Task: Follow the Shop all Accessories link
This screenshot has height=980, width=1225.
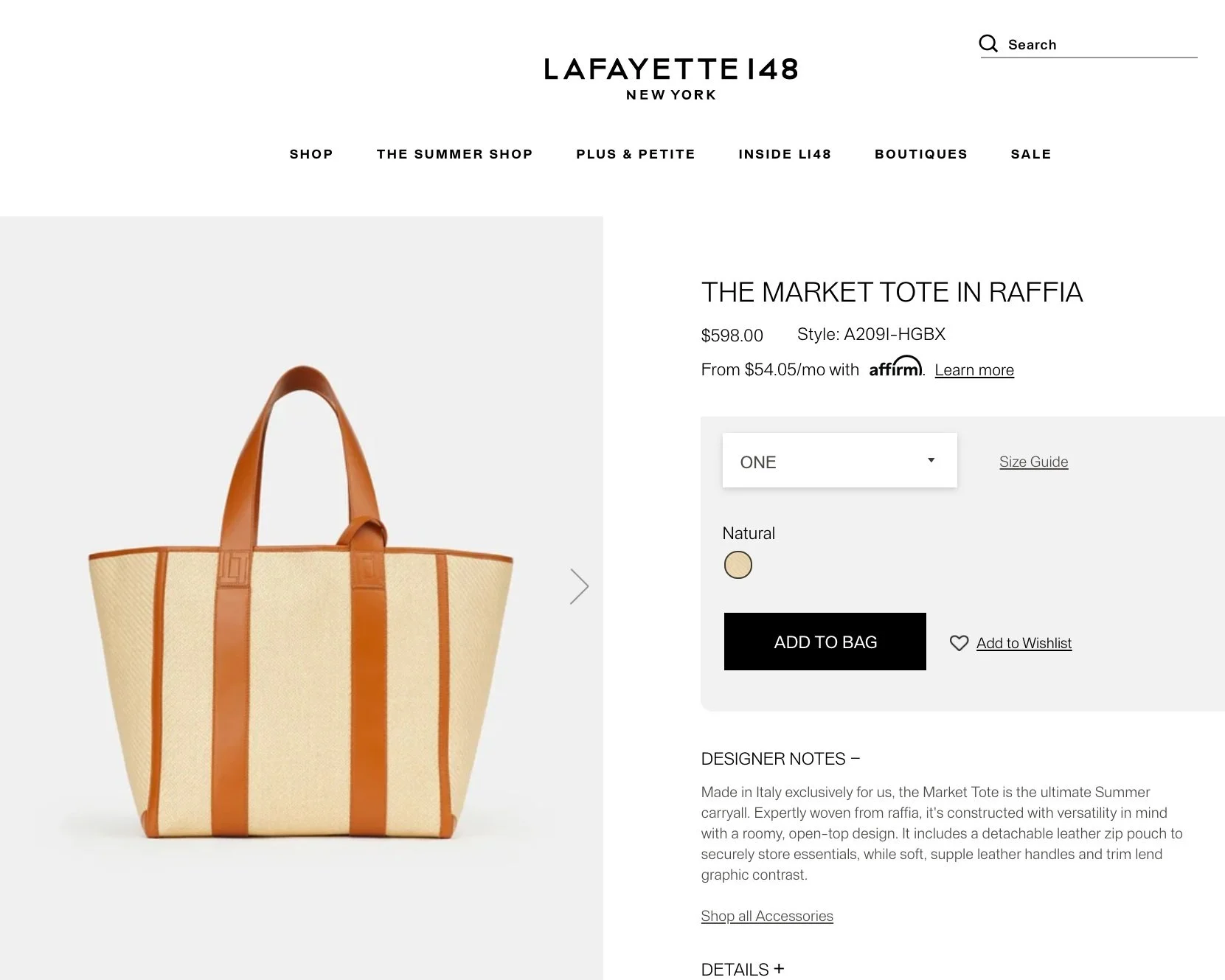Action: 767,916
